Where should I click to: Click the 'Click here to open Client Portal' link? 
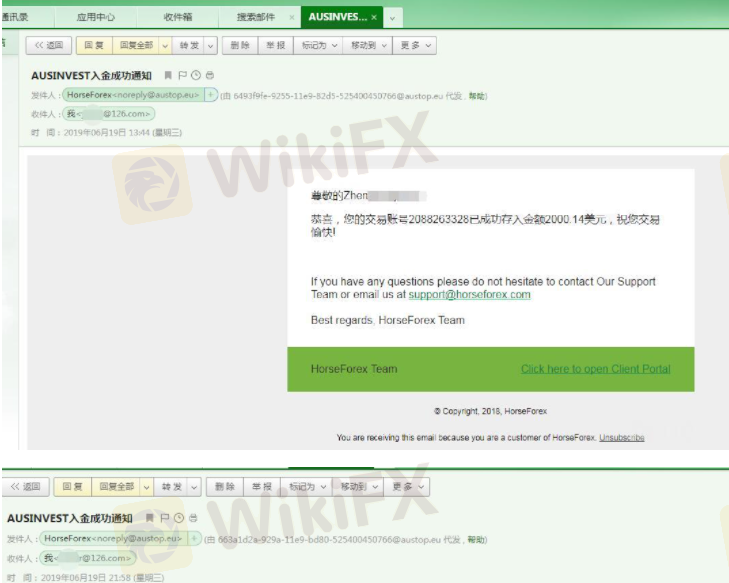point(595,369)
